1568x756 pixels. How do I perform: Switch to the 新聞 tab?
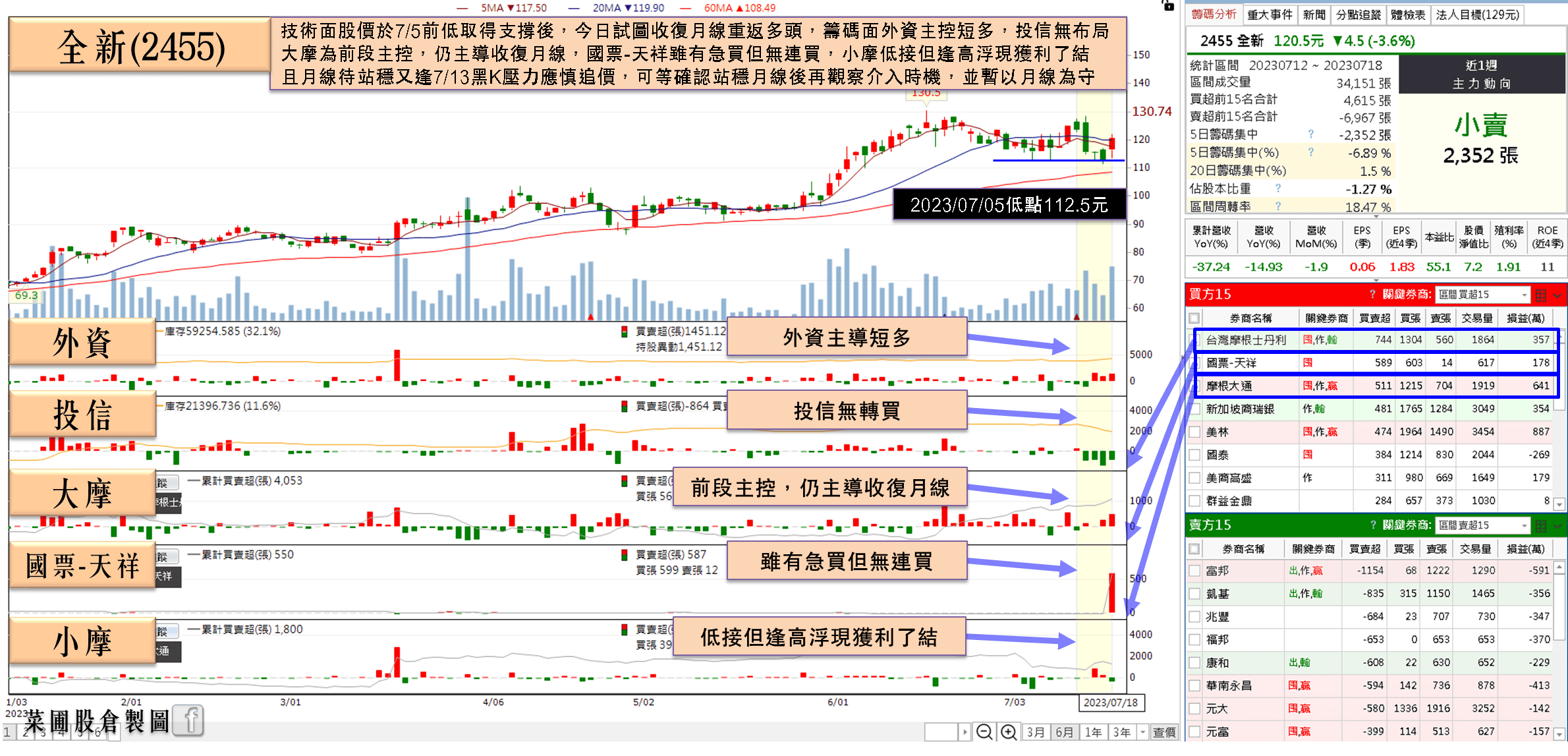coord(1314,15)
